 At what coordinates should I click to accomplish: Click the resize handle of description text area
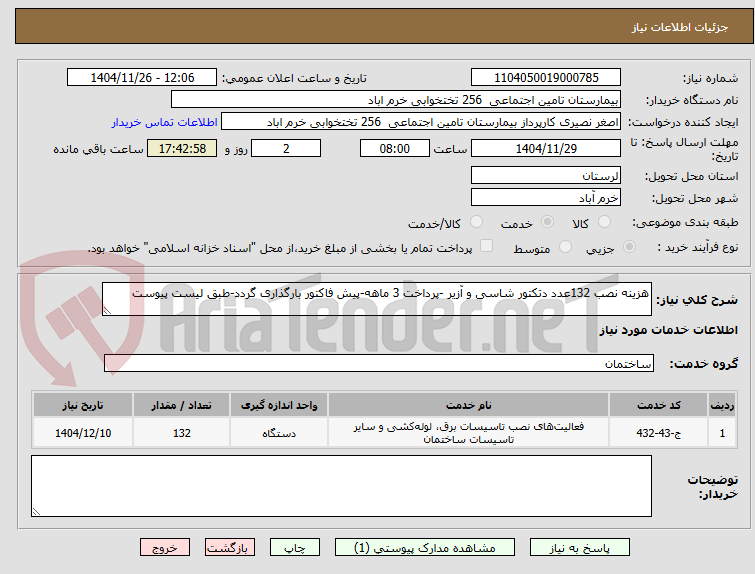(x=107, y=311)
